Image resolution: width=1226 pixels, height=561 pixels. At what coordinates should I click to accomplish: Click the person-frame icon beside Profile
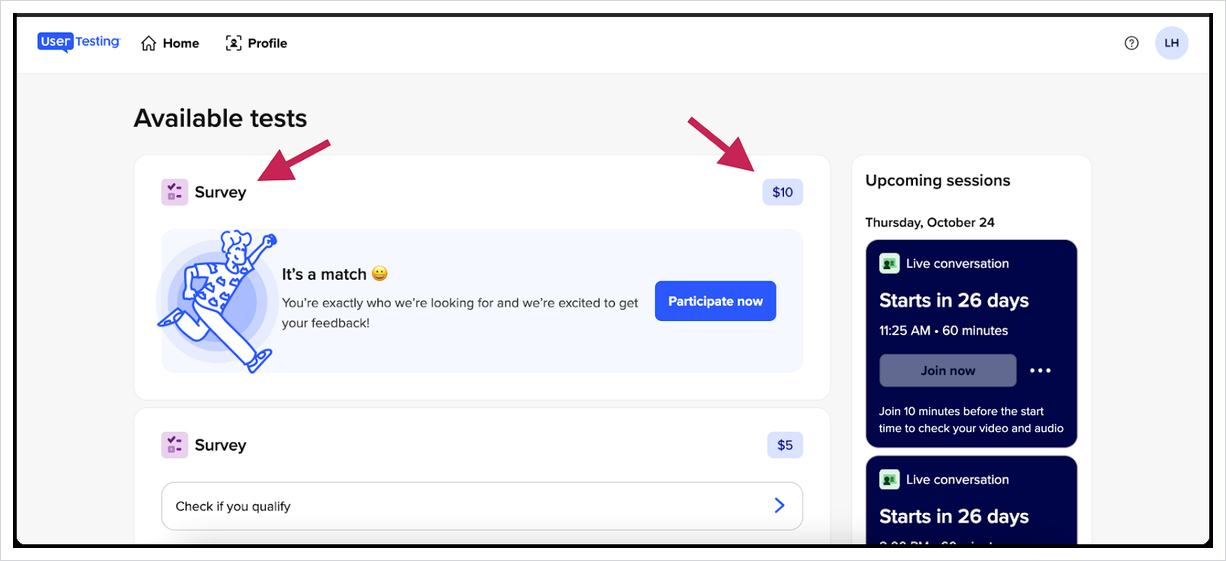[x=234, y=43]
